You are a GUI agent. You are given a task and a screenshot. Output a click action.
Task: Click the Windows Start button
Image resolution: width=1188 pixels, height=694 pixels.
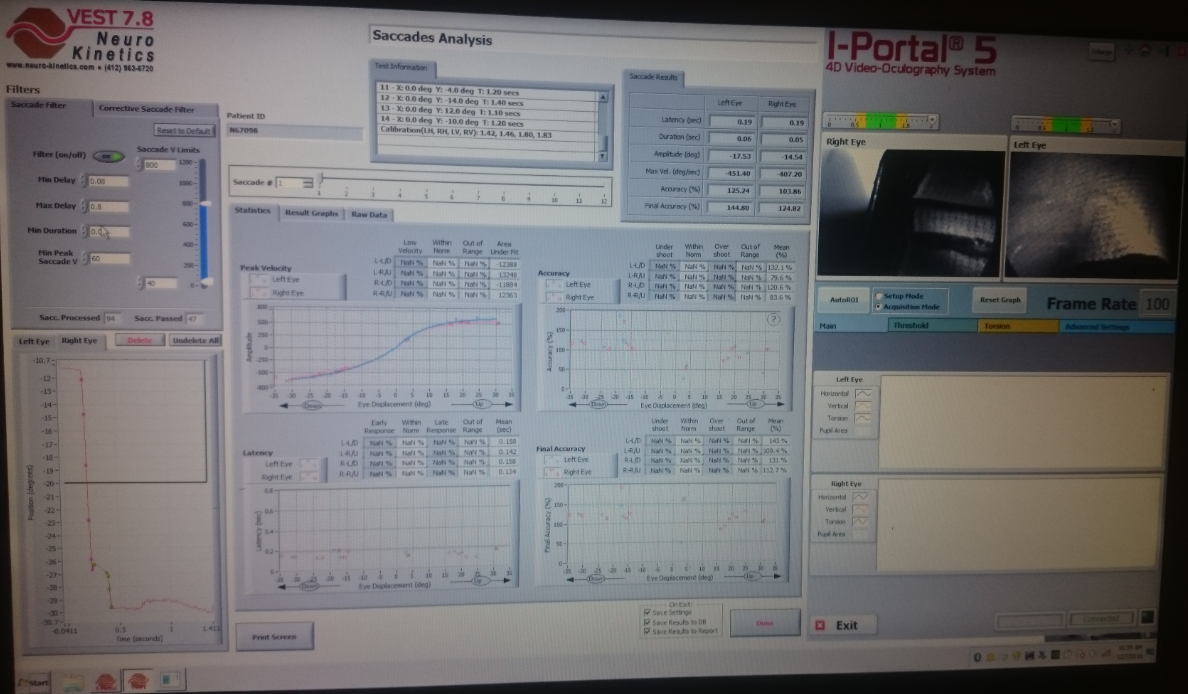coord(33,682)
